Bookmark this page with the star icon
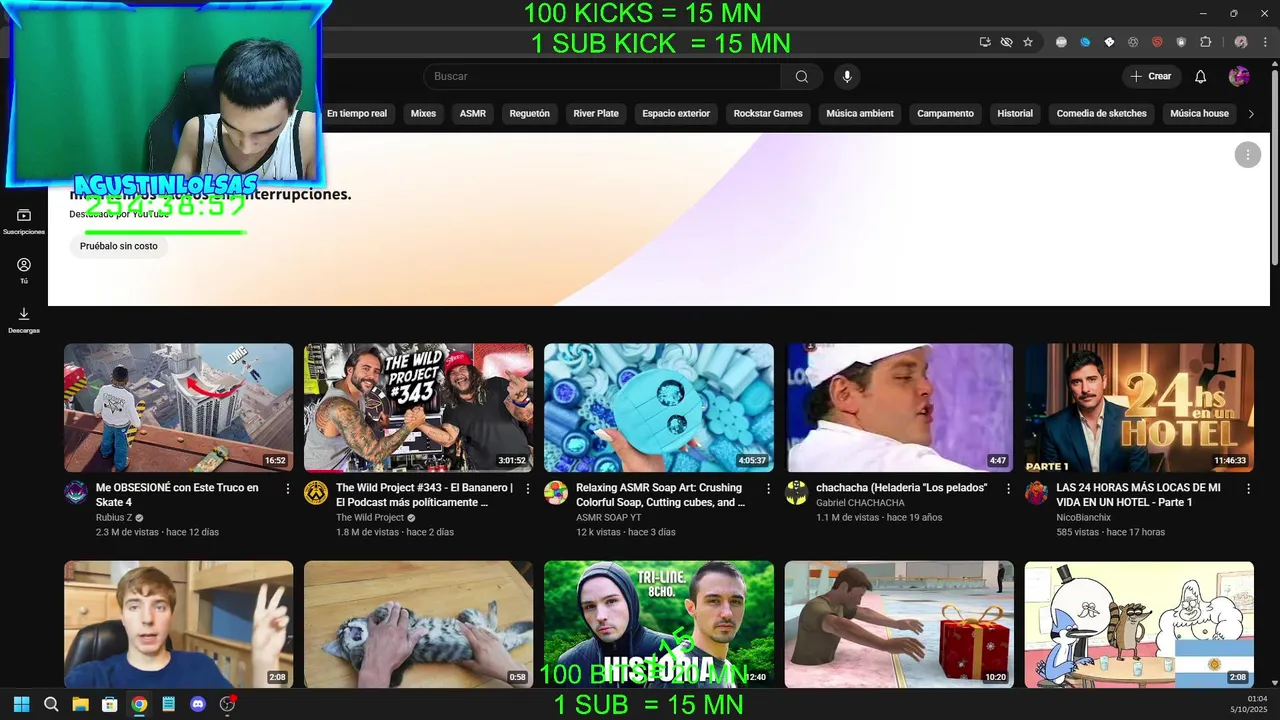 [x=1028, y=42]
